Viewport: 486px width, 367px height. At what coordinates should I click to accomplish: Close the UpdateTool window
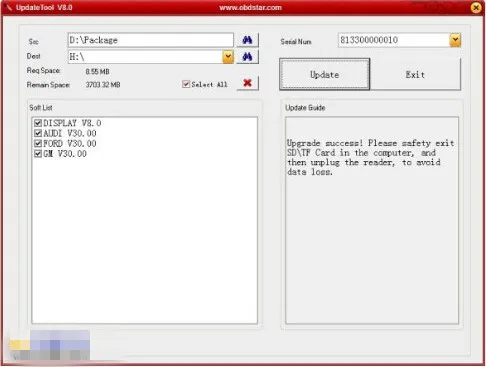click(476, 7)
